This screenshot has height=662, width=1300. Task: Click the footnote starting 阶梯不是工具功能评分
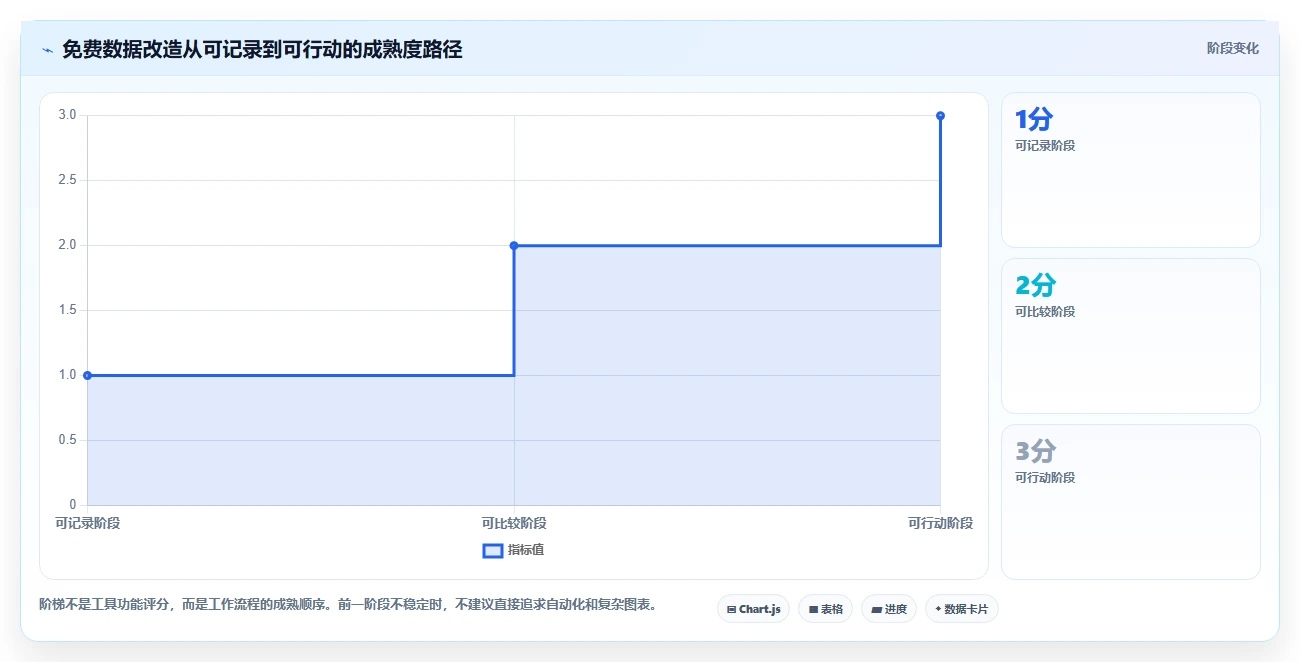pos(348,605)
